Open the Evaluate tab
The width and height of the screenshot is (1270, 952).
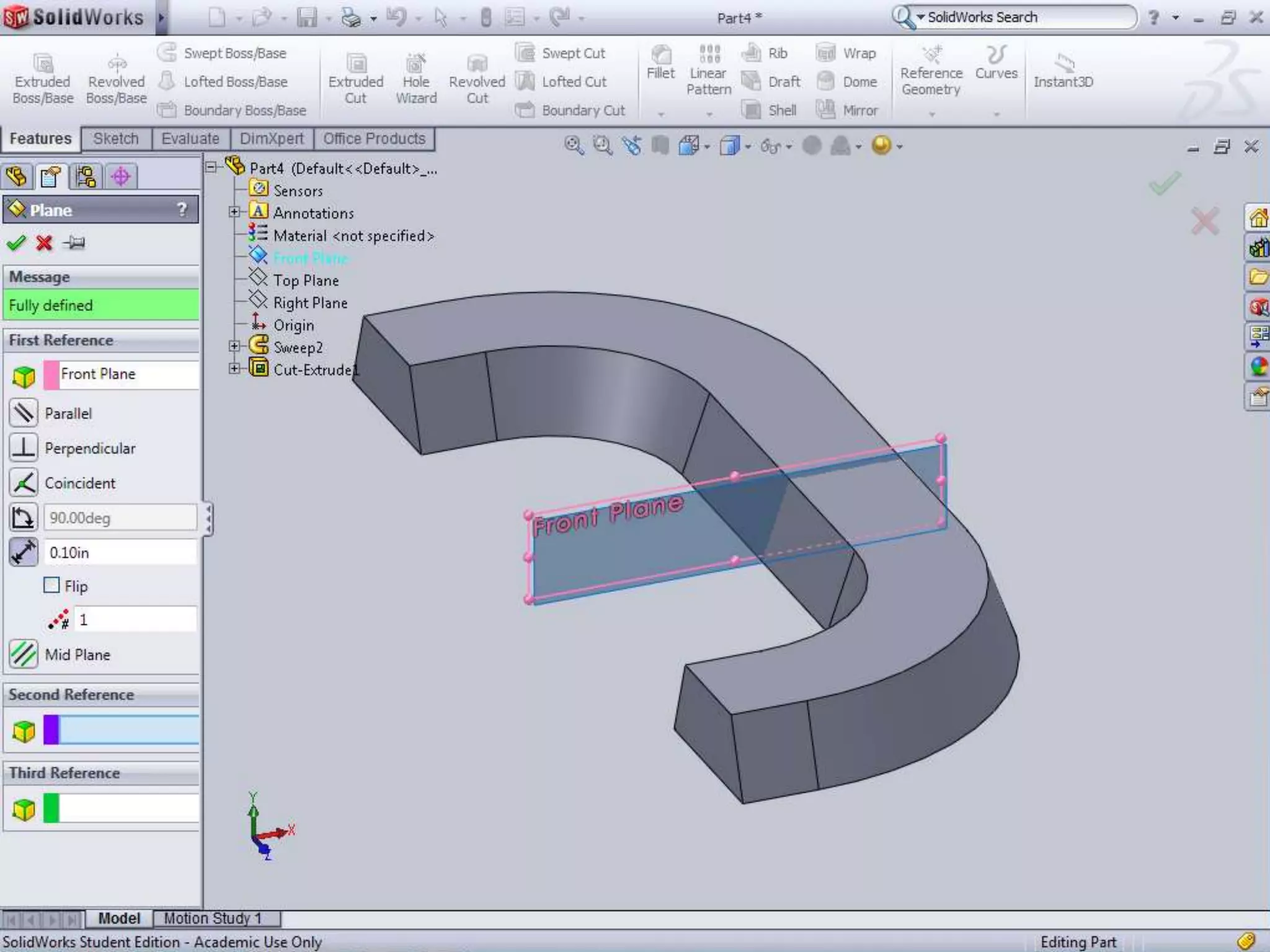[190, 139]
